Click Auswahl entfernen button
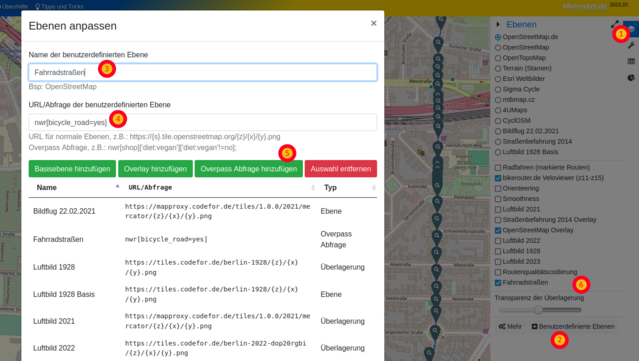 point(341,169)
